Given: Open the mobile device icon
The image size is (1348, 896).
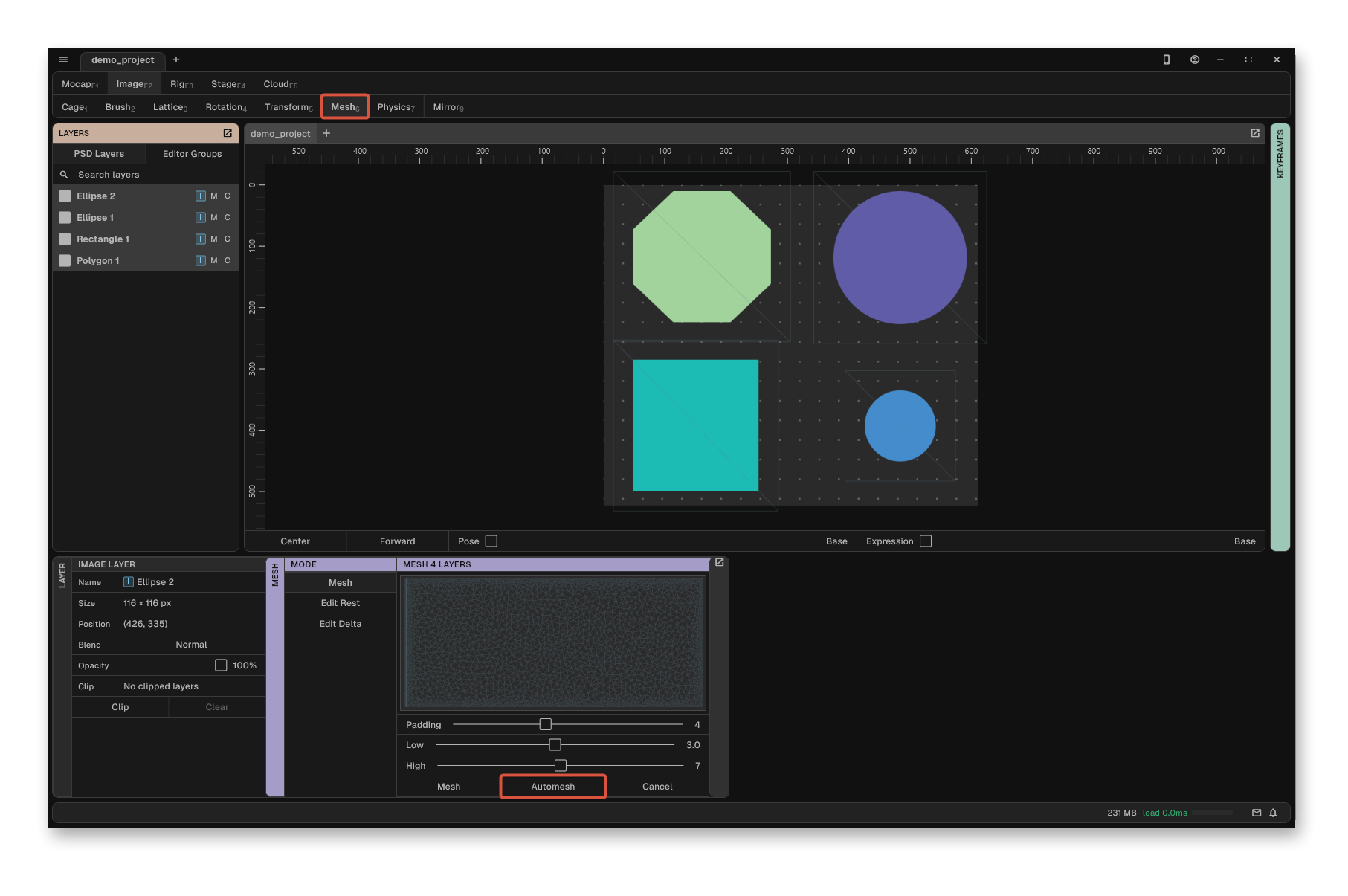Looking at the screenshot, I should [x=1167, y=59].
